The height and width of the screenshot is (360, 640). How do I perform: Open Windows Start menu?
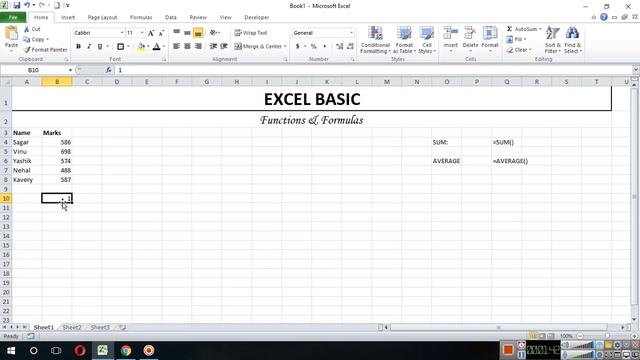point(11,351)
